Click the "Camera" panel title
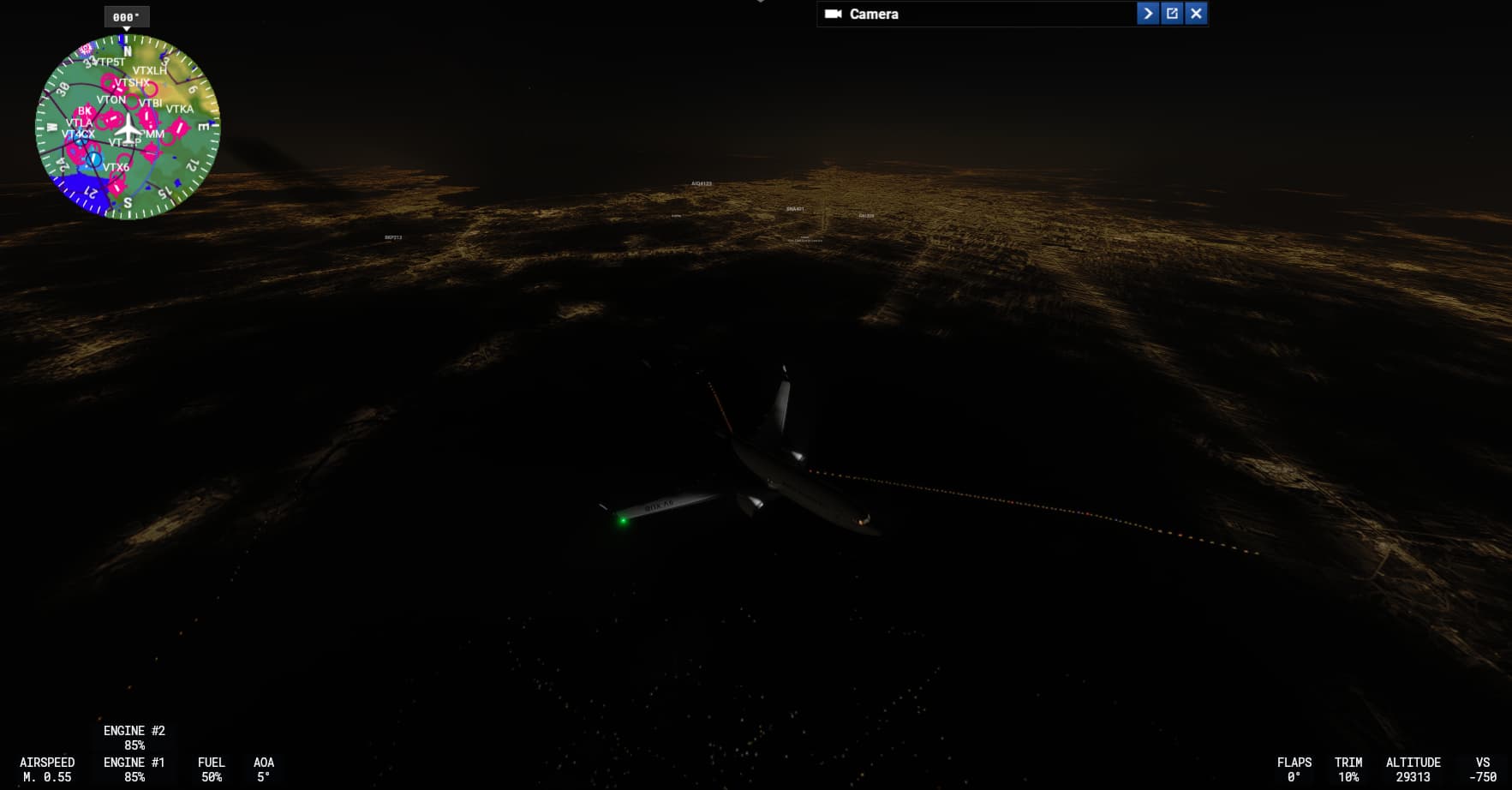Screen dimensions: 1512x790 [874, 14]
